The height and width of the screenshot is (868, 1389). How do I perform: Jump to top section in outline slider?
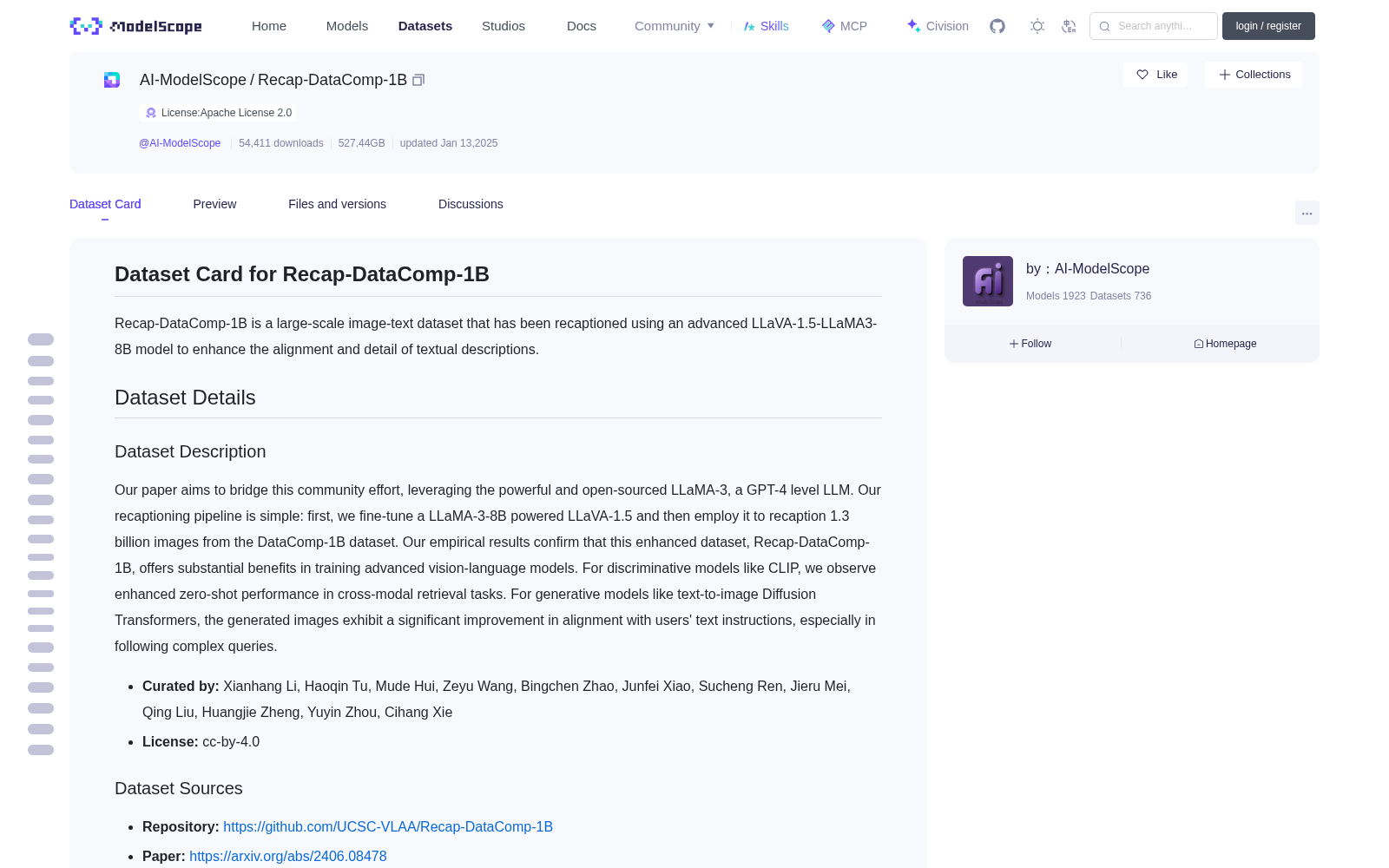coord(41,339)
